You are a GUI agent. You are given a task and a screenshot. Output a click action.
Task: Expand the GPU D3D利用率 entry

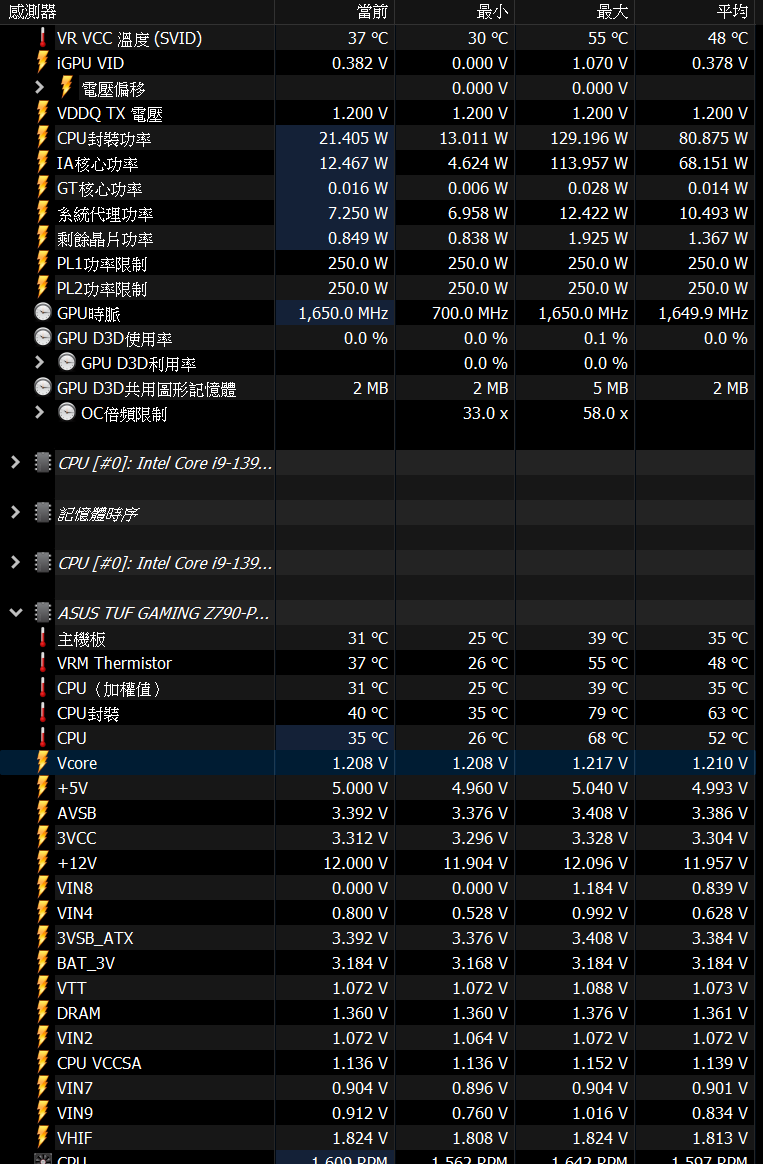point(40,363)
